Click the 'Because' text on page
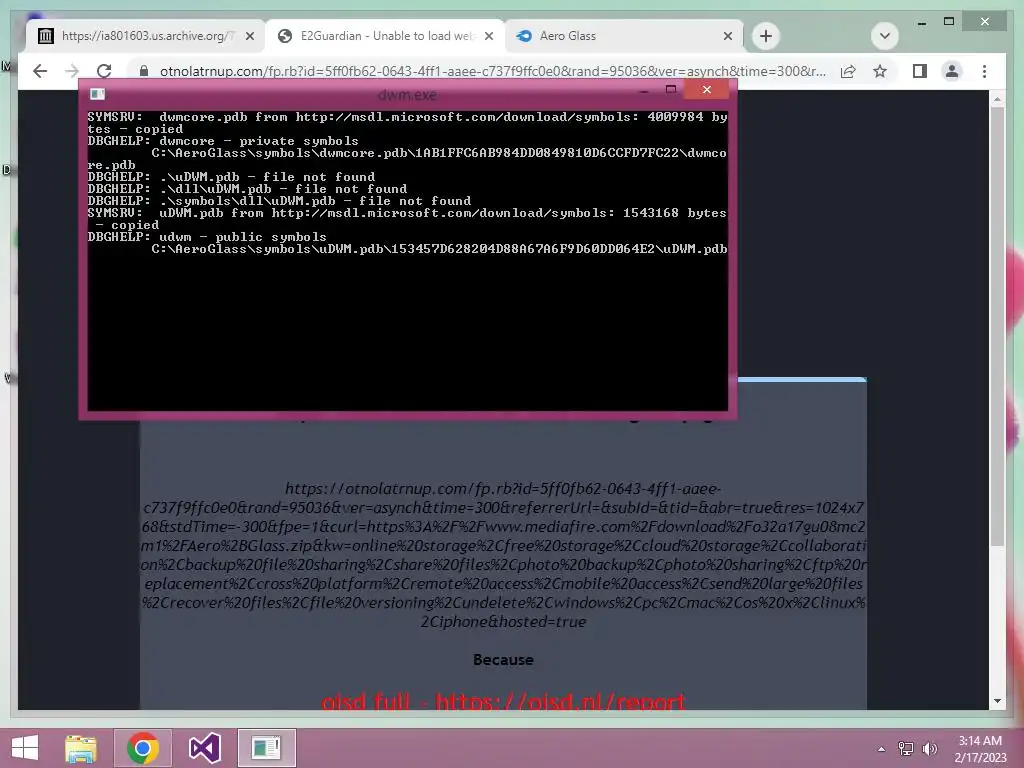Screen dimensions: 1024x768 [503, 660]
